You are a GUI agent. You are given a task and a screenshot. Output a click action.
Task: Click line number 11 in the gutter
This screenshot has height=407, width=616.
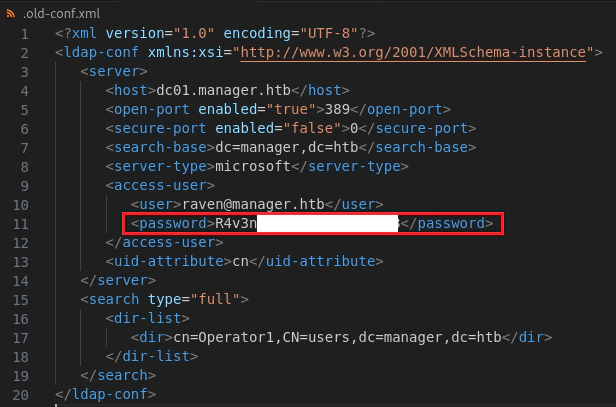click(22, 222)
